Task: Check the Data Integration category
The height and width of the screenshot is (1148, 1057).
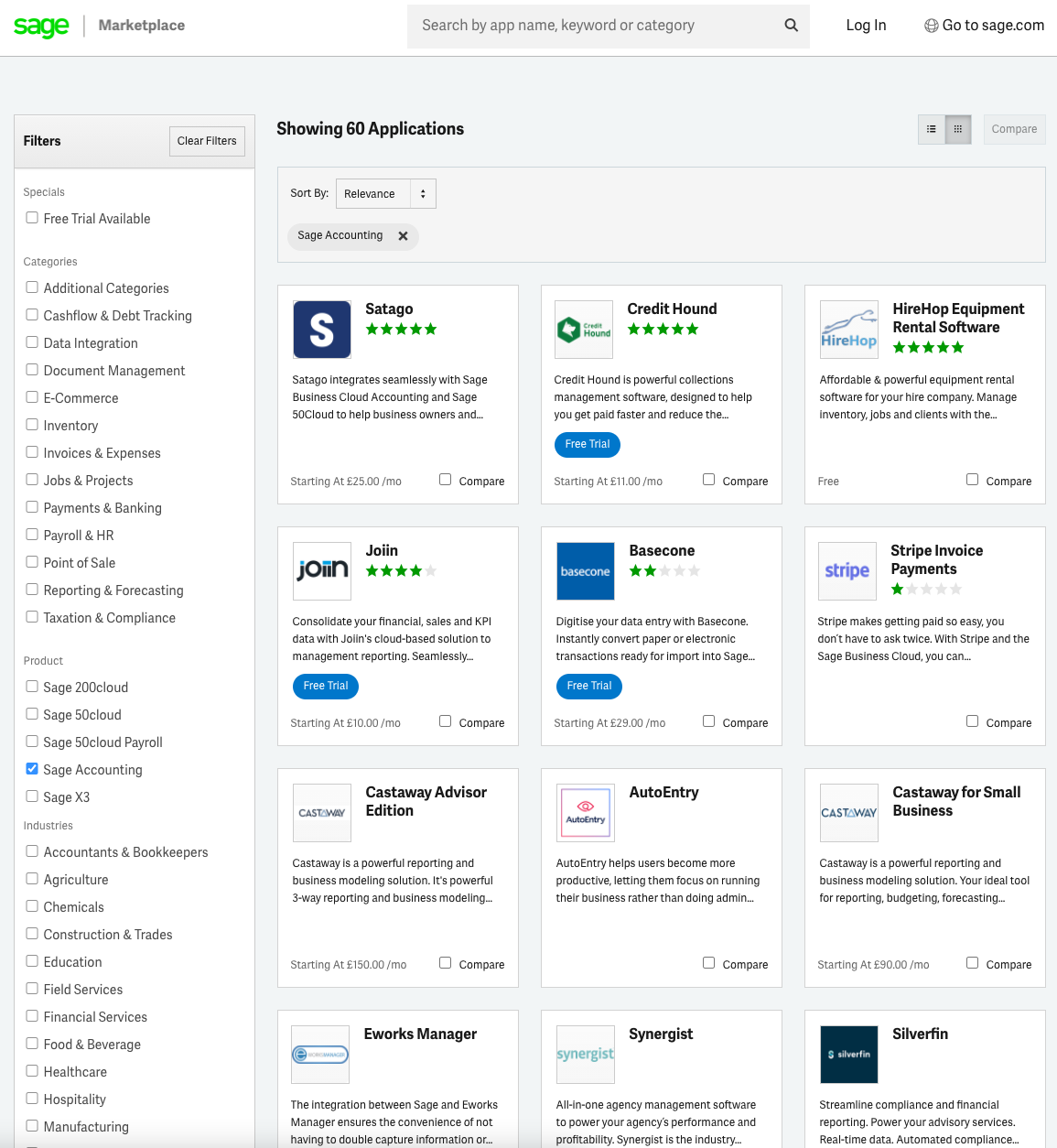Action: [x=32, y=342]
